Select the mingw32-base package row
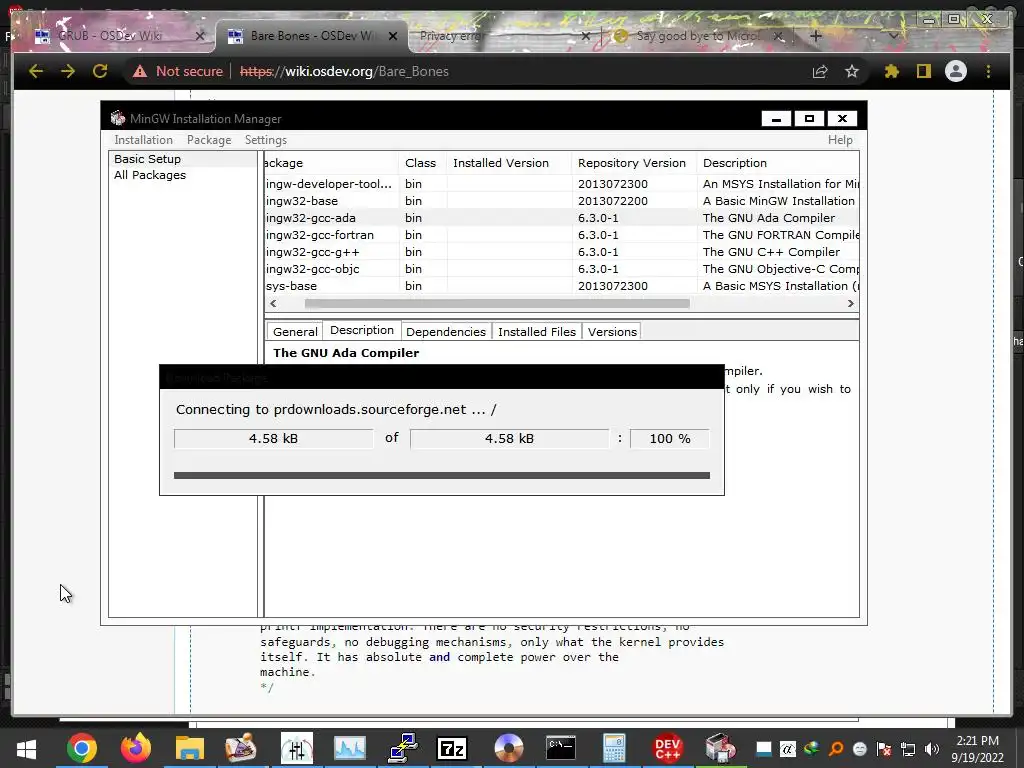This screenshot has width=1024, height=768. [x=562, y=201]
